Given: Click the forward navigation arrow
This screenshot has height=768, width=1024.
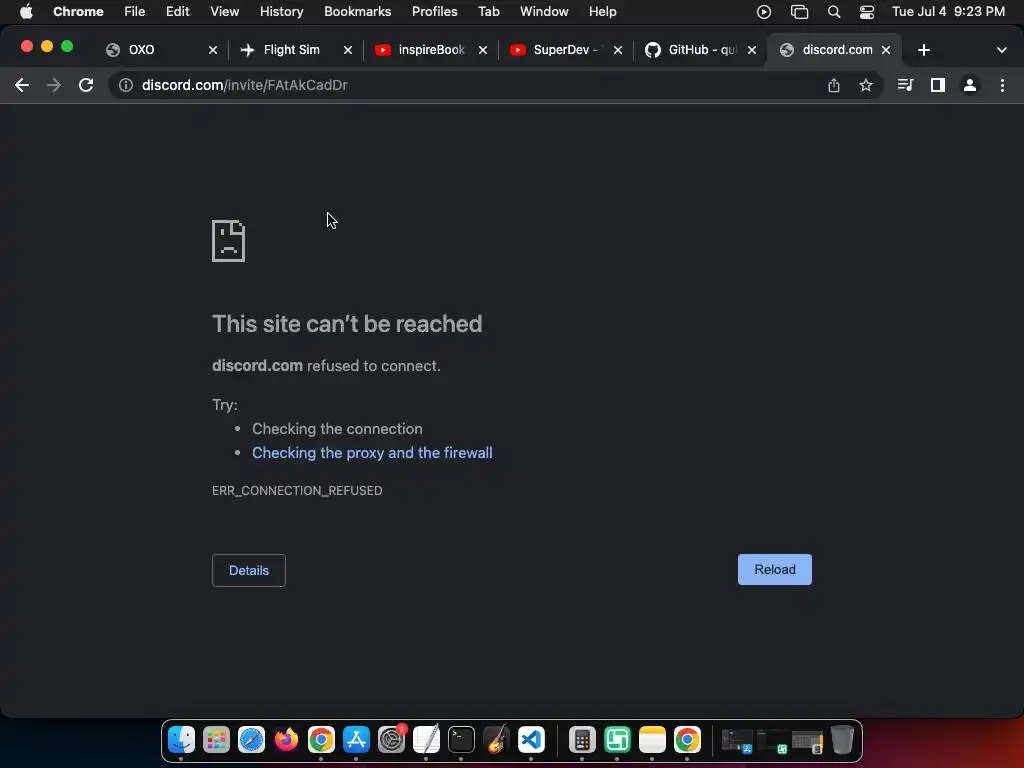Looking at the screenshot, I should (x=54, y=85).
